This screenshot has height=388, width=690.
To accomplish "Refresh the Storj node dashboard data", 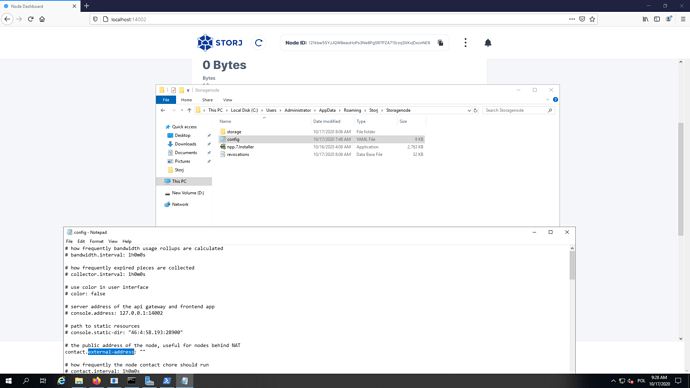I will point(259,43).
